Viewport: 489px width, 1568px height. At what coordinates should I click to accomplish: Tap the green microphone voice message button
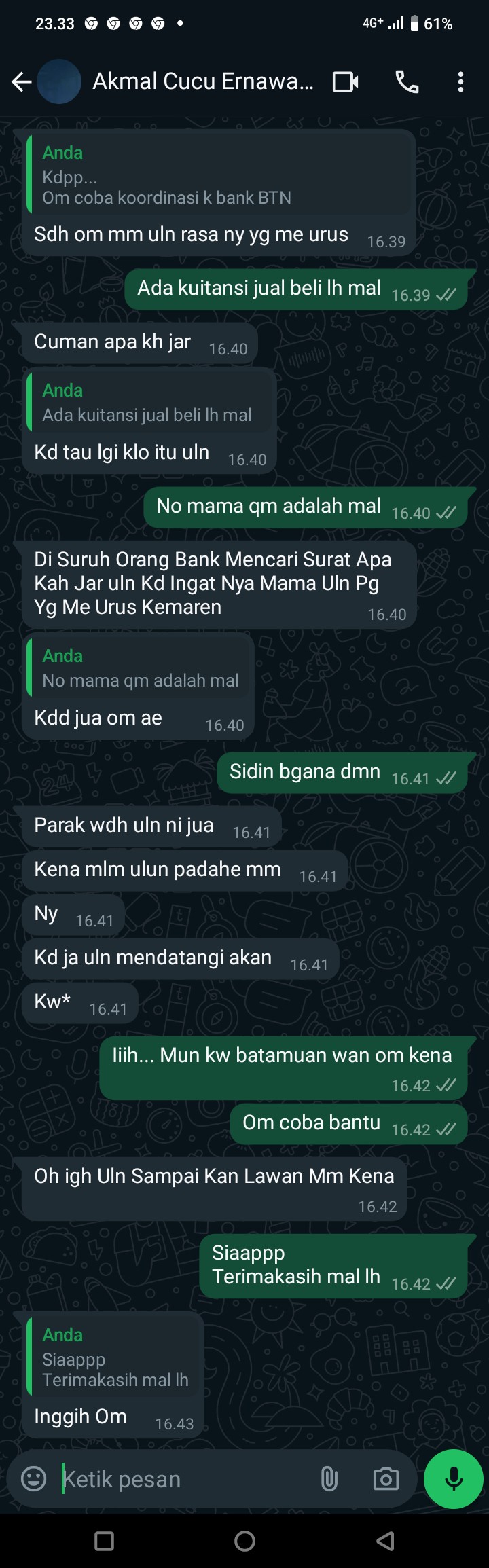pyautogui.click(x=453, y=1478)
